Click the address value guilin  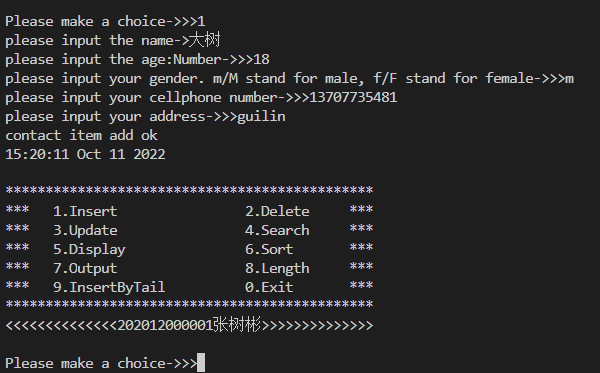tap(261, 116)
